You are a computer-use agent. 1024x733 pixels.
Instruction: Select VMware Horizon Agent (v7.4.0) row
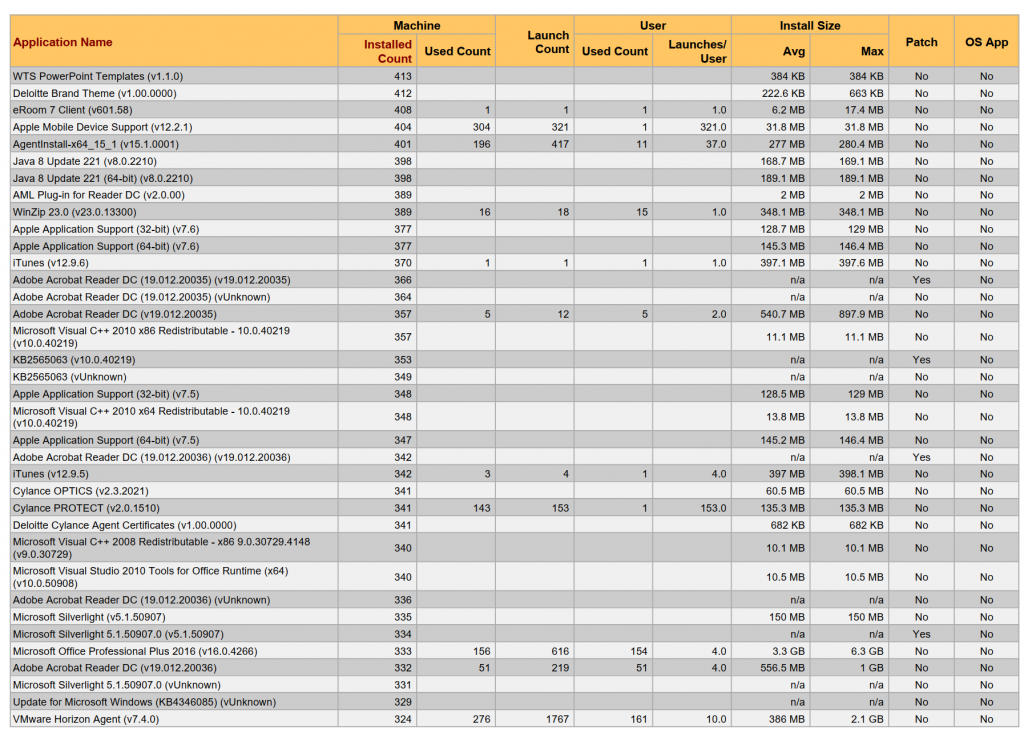[x=514, y=719]
